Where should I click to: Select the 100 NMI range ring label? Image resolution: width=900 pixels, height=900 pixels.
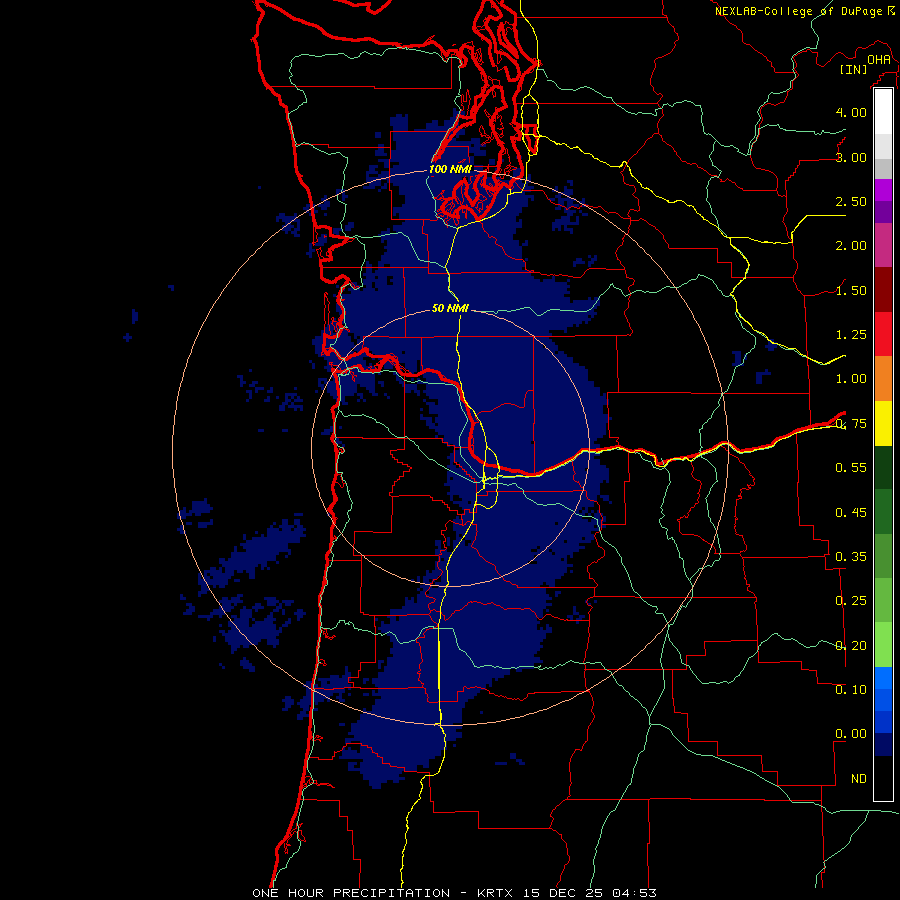click(x=450, y=169)
